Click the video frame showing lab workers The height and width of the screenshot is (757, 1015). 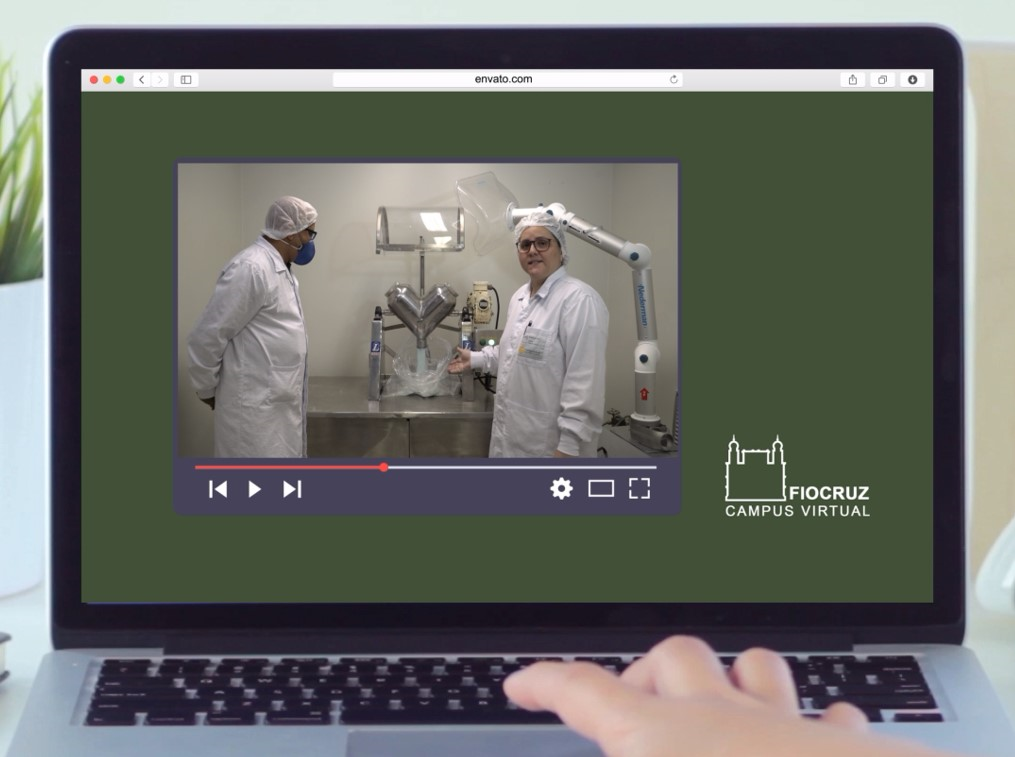[427, 310]
